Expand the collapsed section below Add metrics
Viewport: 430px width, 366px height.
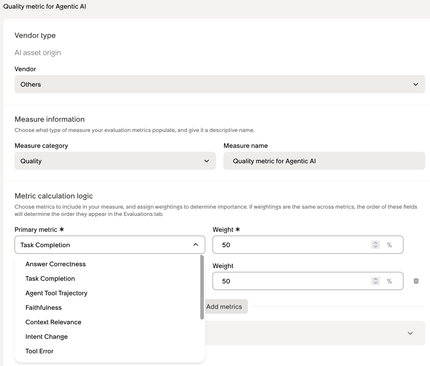pos(410,333)
